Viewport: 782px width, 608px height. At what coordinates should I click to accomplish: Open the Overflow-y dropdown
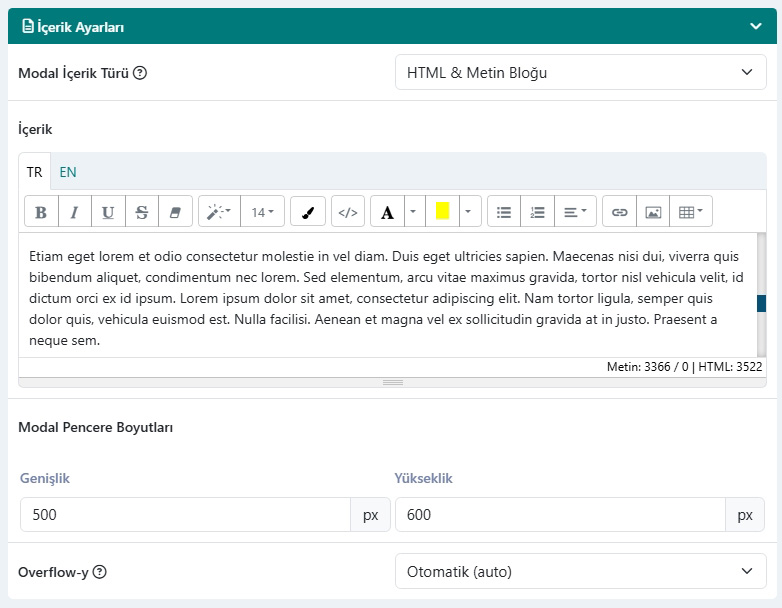click(x=581, y=571)
